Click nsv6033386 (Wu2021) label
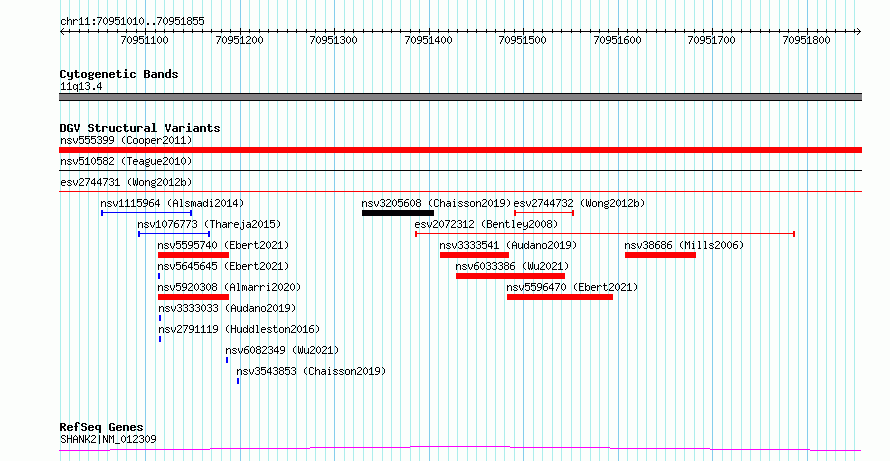The width and height of the screenshot is (890, 461). pyautogui.click(x=513, y=266)
